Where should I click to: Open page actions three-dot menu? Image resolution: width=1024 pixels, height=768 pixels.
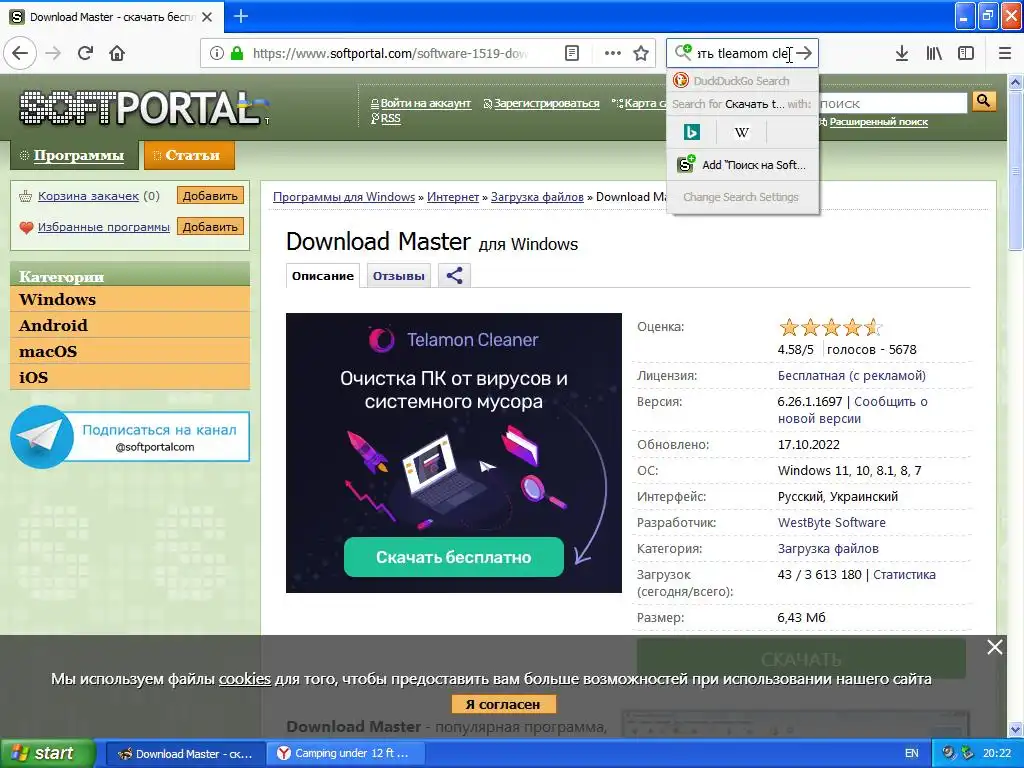click(613, 53)
